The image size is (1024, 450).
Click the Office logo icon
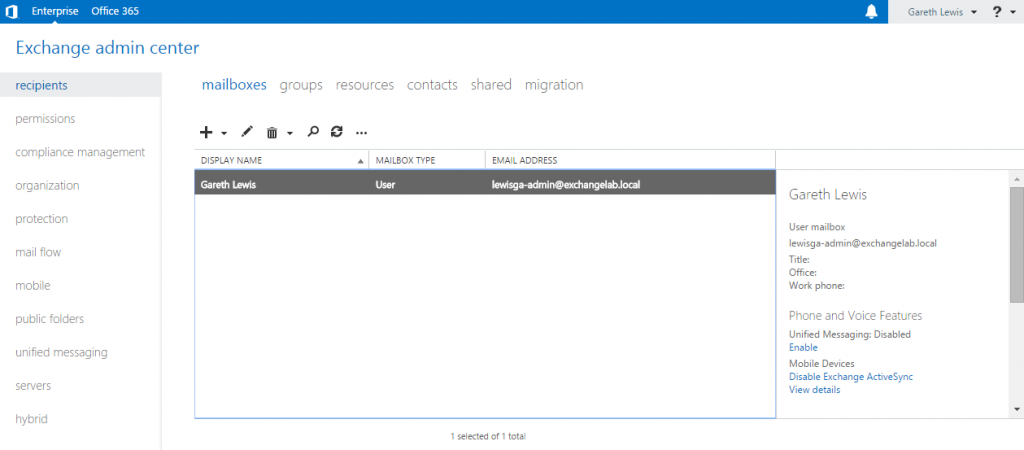coord(11,12)
